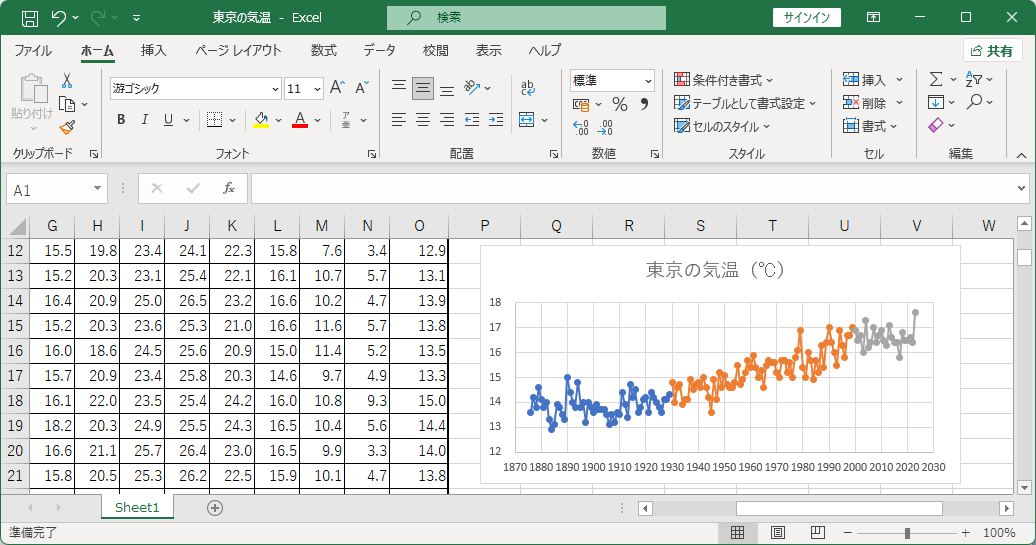Click the Wrap Text icon
This screenshot has height=545, width=1036.
[527, 87]
